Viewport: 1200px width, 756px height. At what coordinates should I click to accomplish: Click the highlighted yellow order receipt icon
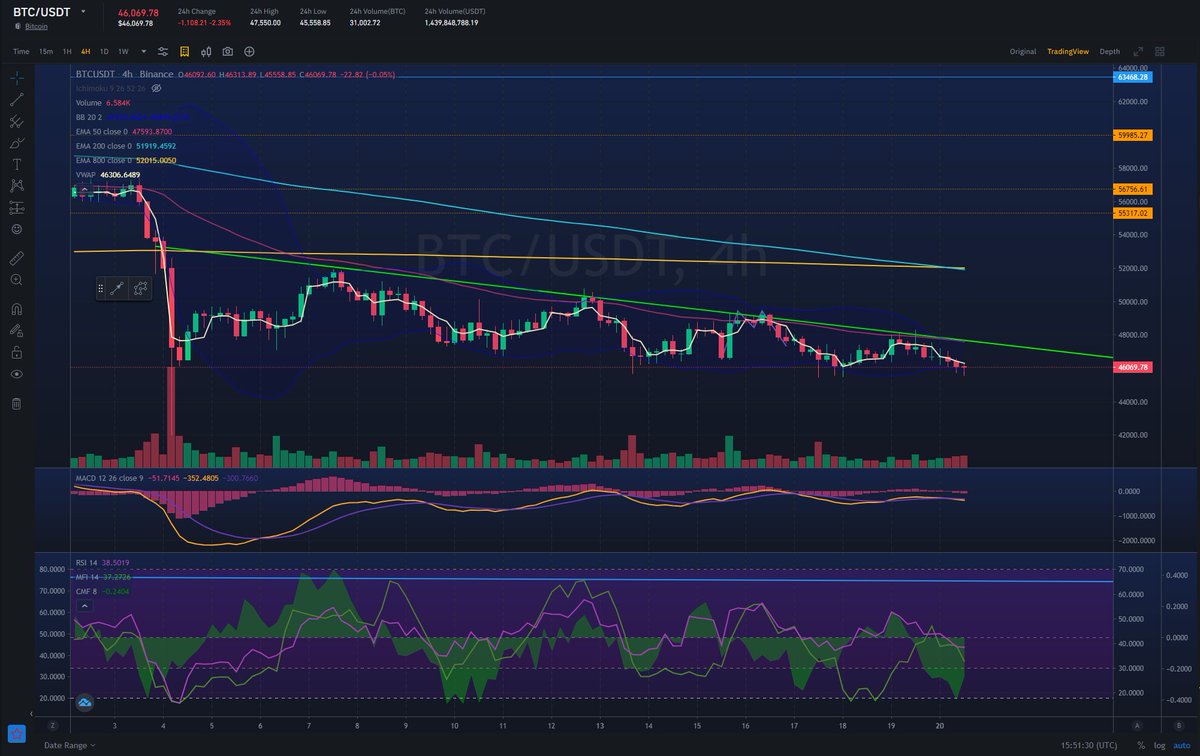point(184,51)
